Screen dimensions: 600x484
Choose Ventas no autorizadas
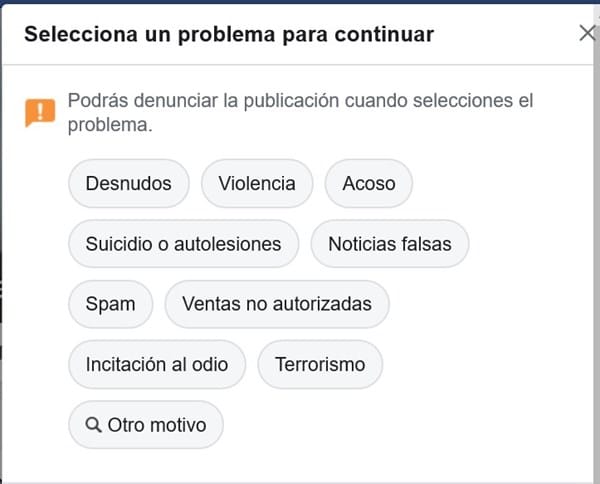pos(276,304)
